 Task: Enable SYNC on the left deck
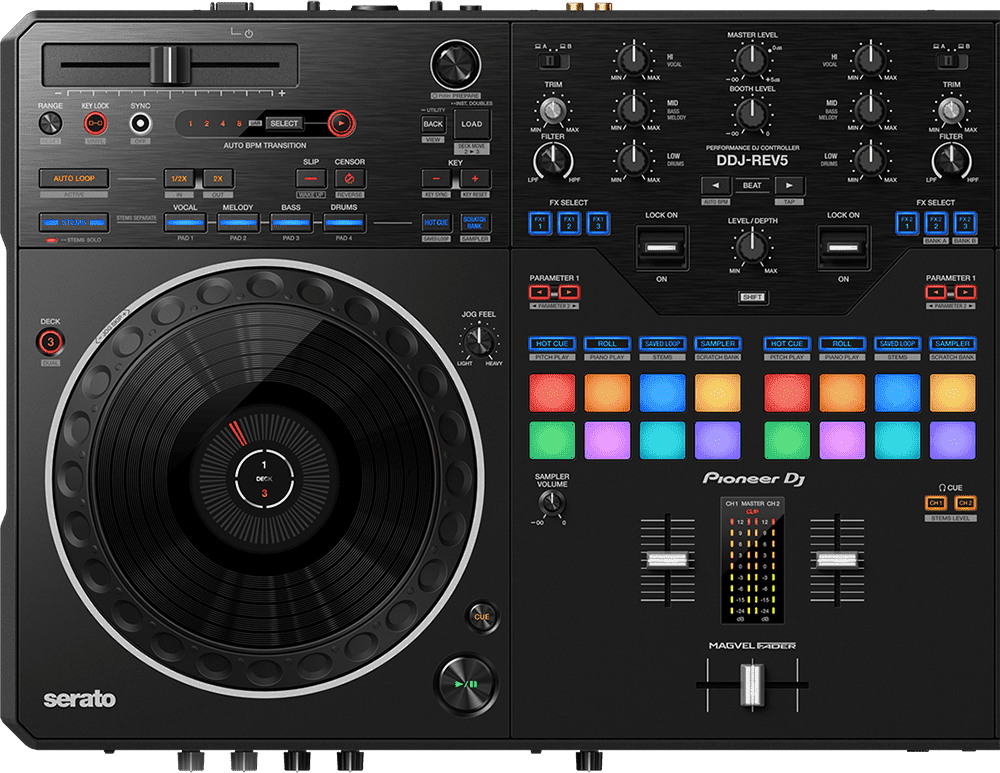pos(140,123)
